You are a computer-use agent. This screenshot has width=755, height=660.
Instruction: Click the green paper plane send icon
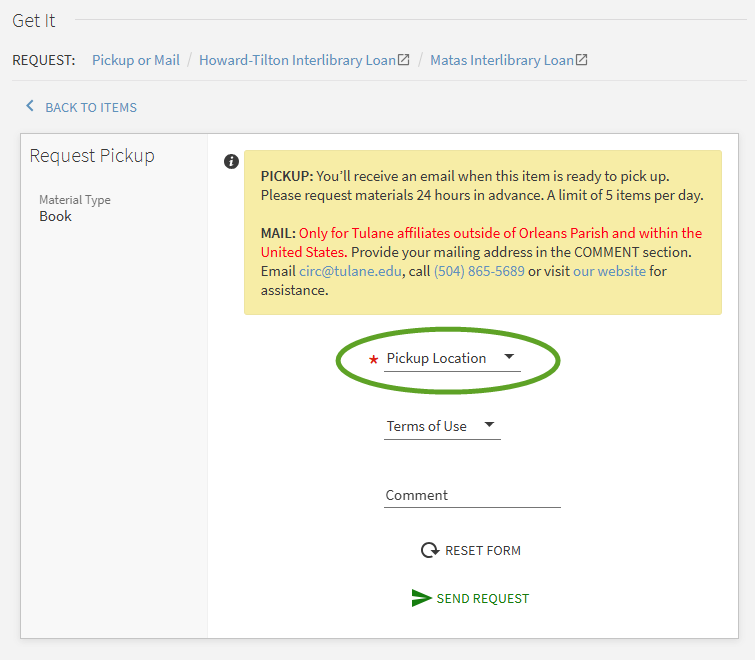421,598
